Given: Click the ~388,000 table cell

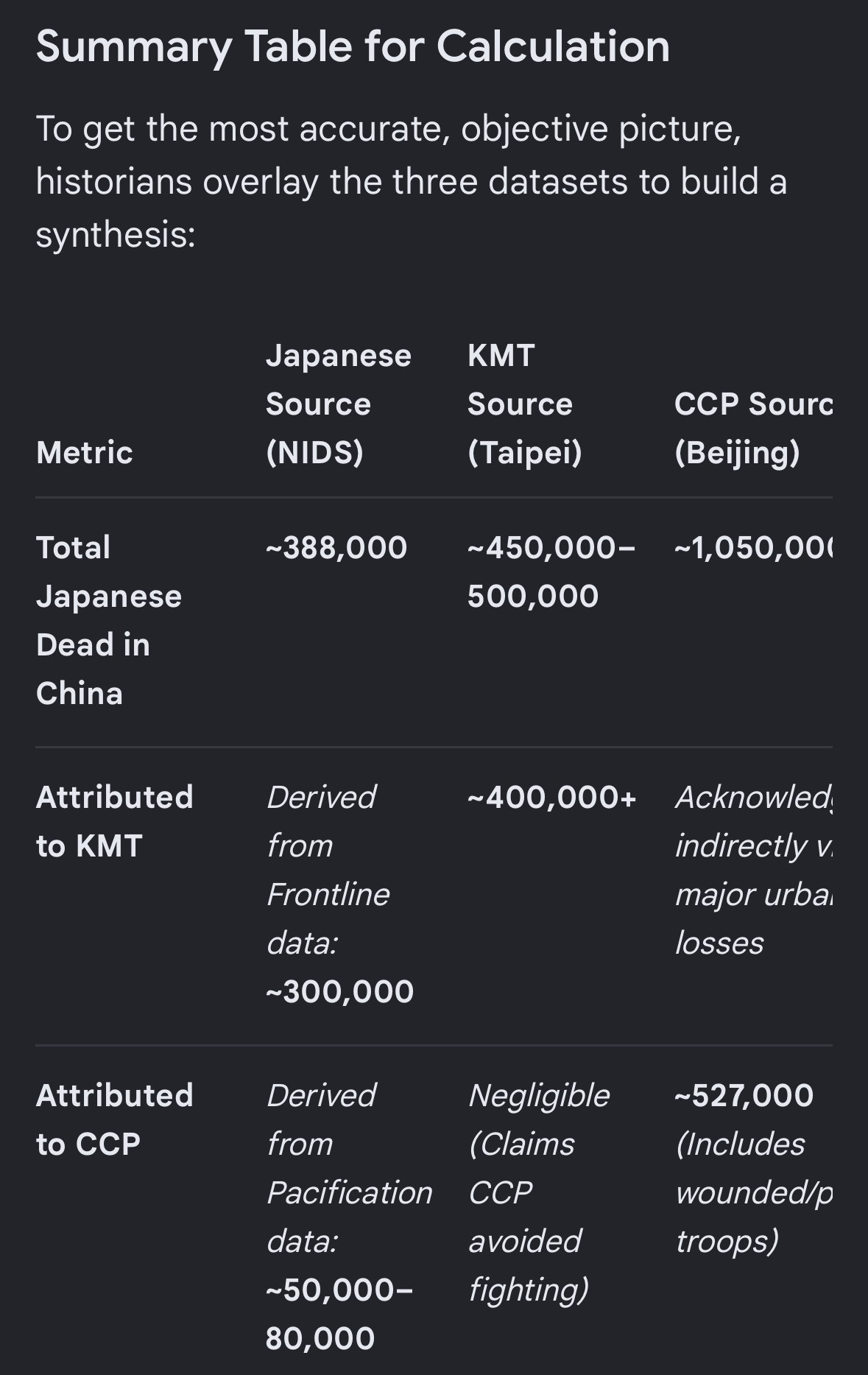Looking at the screenshot, I should 336,547.
